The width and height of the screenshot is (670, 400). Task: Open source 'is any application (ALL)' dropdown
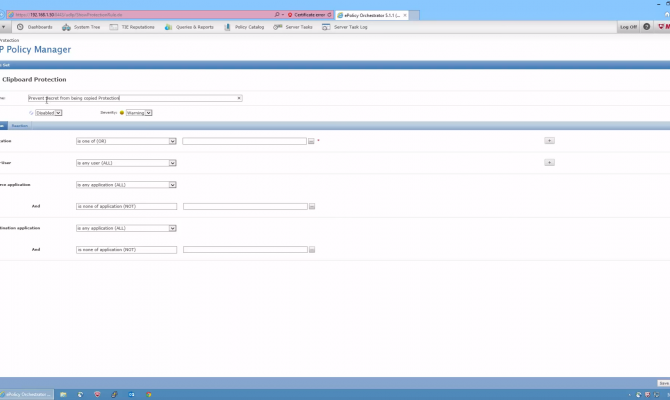[126, 185]
